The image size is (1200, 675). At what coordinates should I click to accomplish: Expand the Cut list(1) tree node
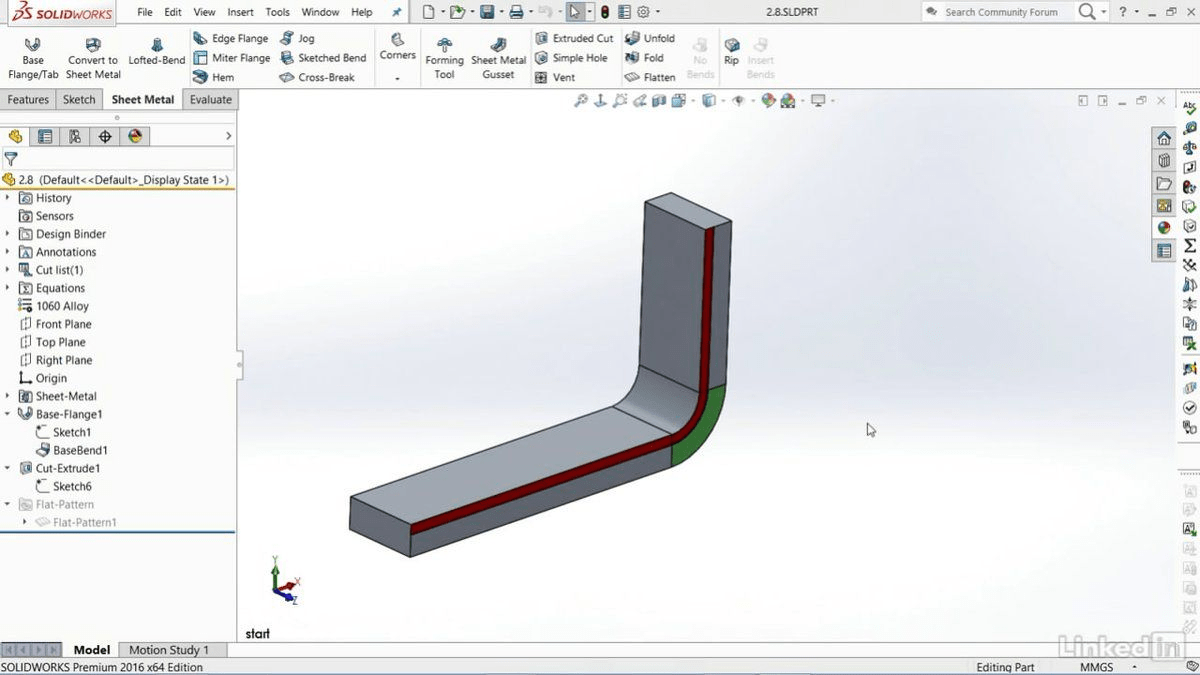tap(8, 270)
